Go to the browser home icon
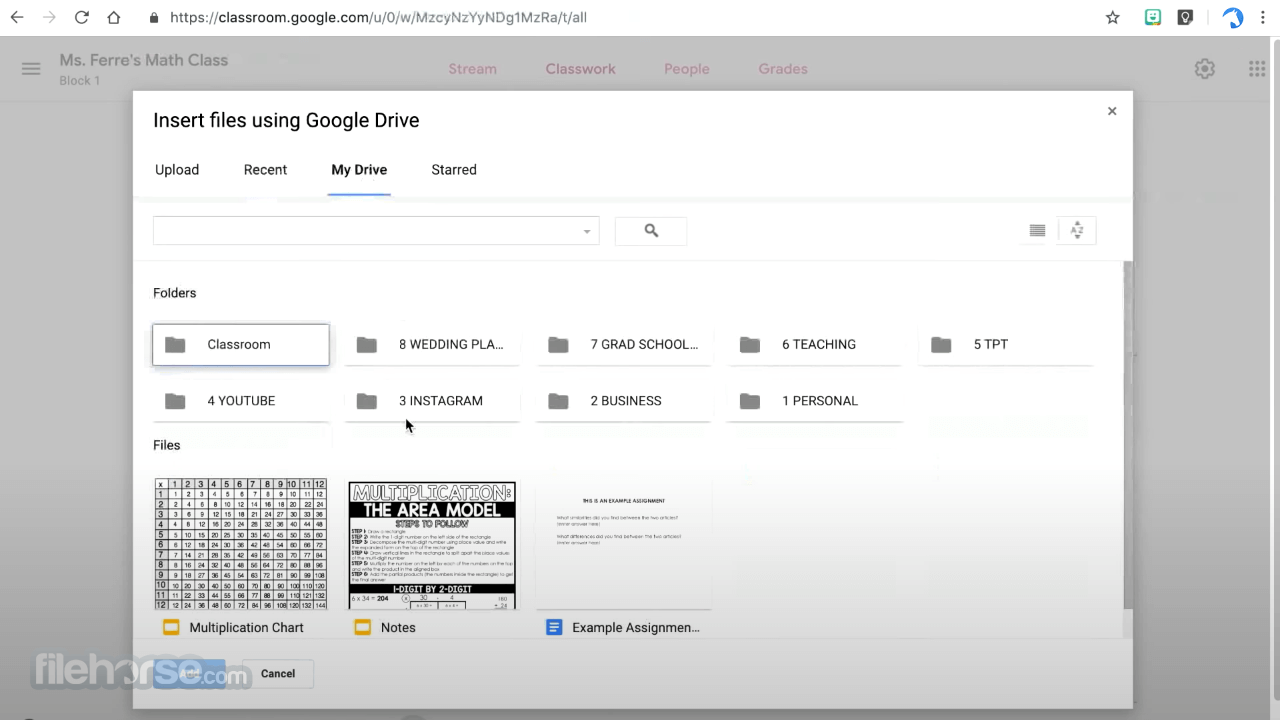The width and height of the screenshot is (1280, 720). (x=114, y=17)
